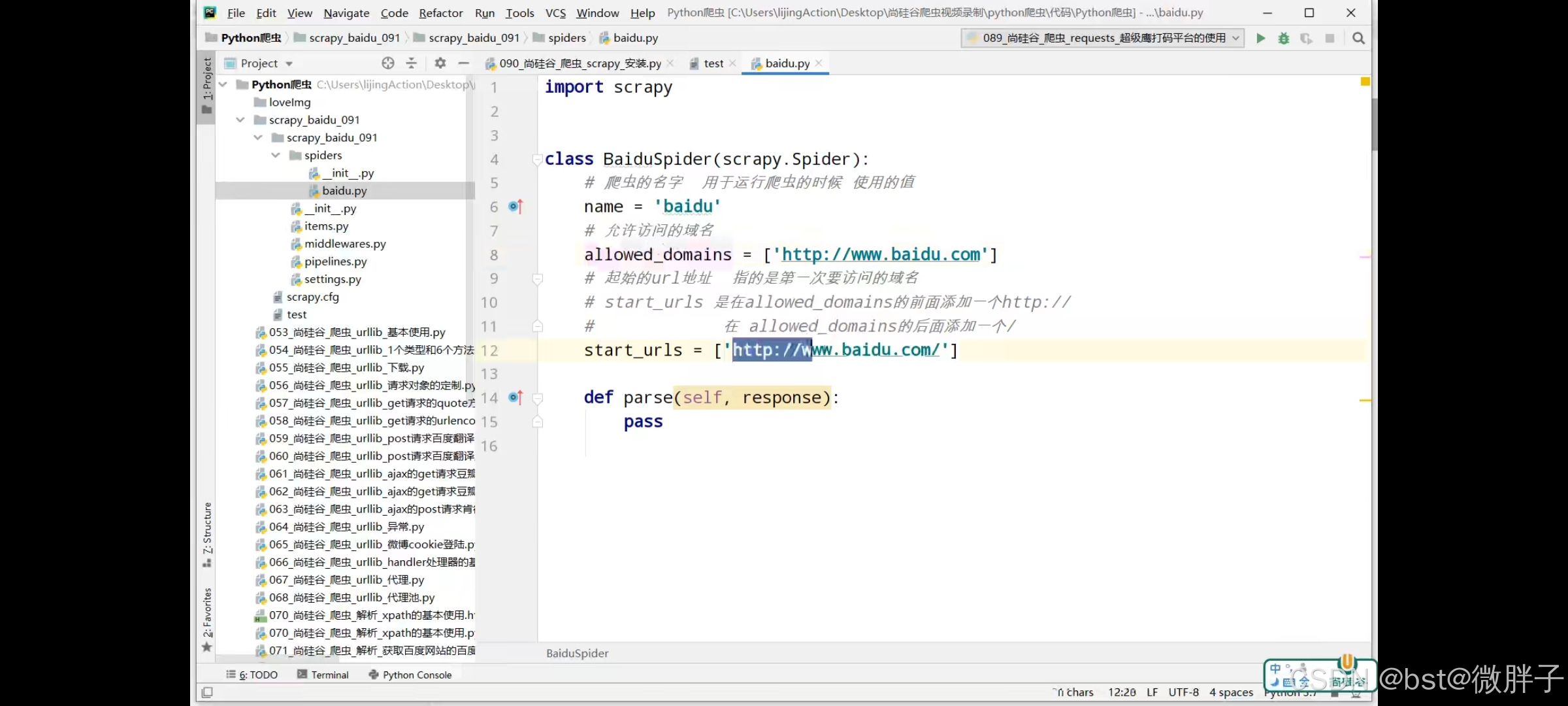Image resolution: width=1568 pixels, height=706 pixels.
Task: Select the loveImg folder
Action: 282,102
